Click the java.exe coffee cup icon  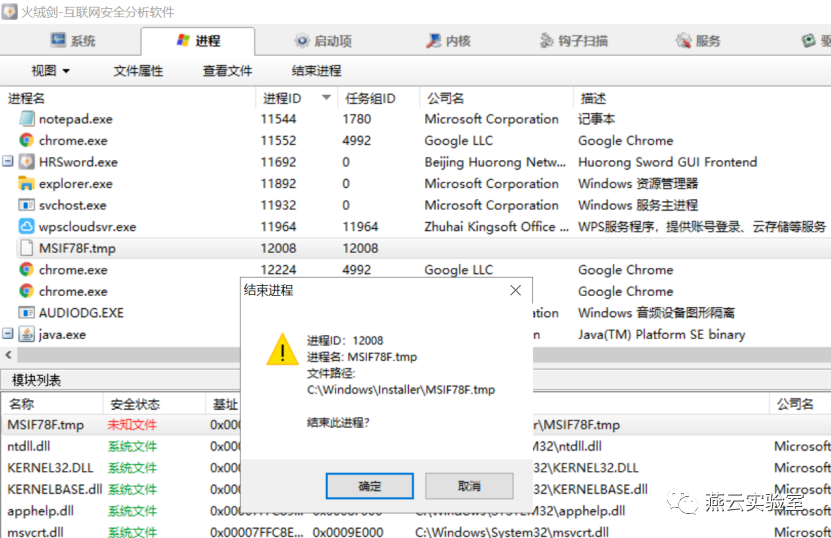(x=26, y=334)
